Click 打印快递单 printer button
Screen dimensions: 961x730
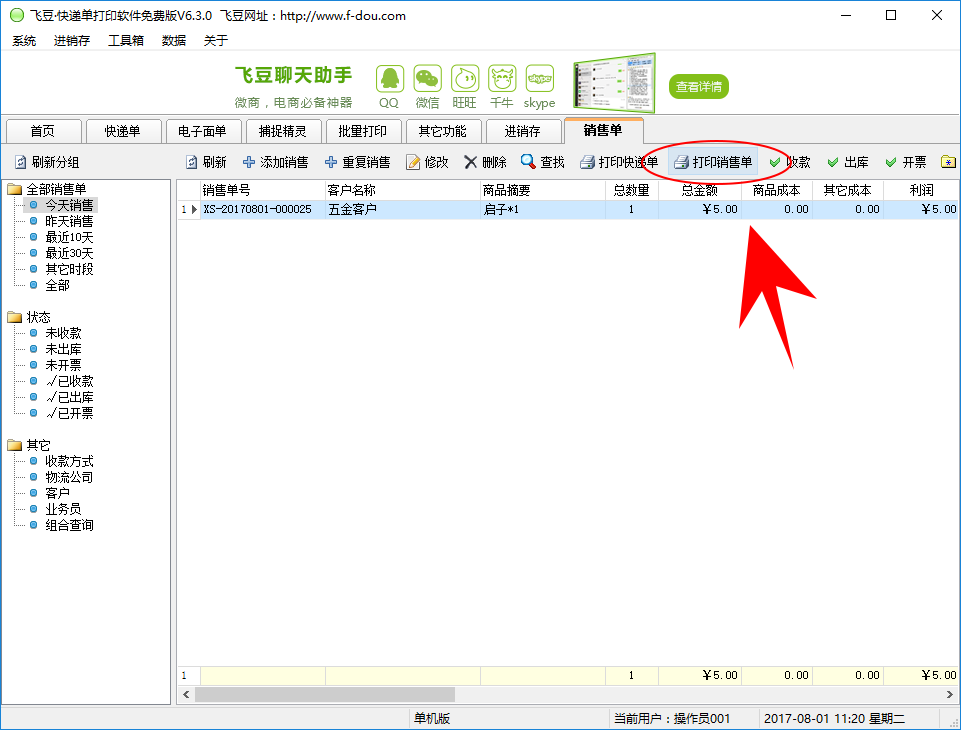pos(619,162)
